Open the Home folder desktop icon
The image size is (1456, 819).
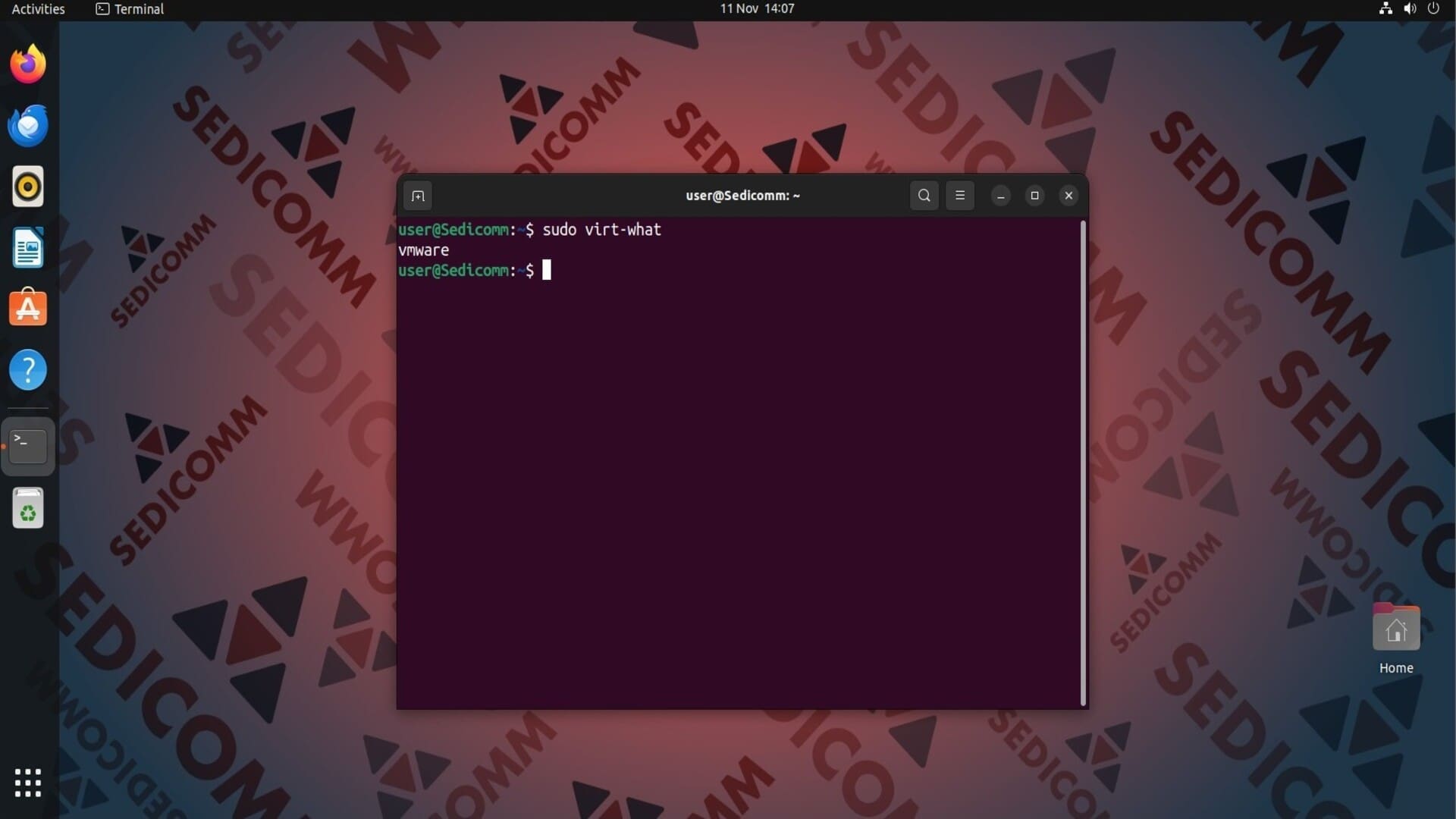1396,638
